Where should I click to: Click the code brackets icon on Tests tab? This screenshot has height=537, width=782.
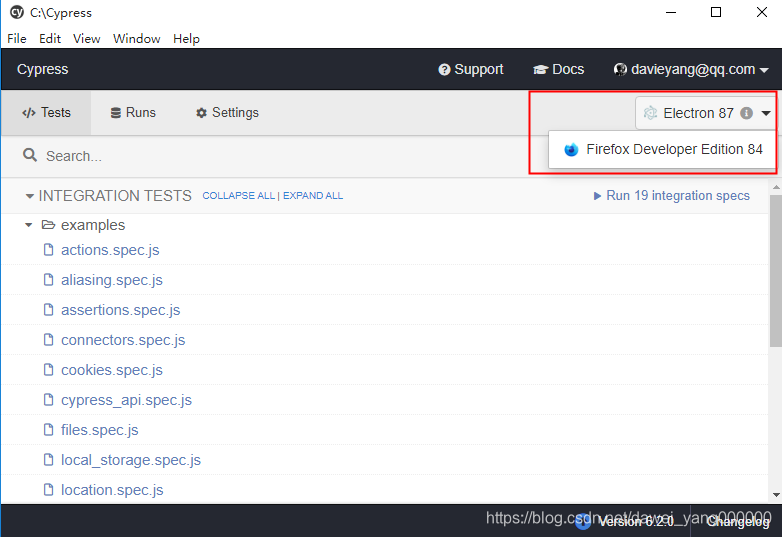(29, 113)
